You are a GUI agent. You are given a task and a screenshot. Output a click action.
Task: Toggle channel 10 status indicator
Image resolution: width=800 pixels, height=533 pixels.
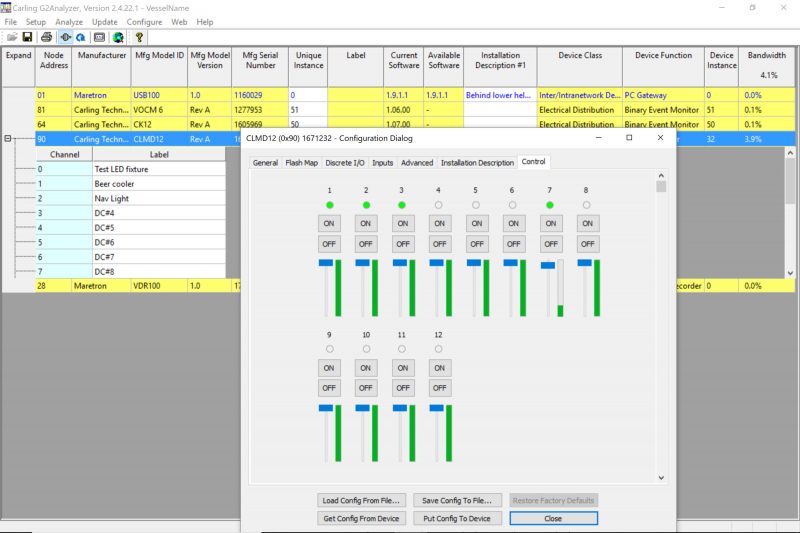pos(366,349)
